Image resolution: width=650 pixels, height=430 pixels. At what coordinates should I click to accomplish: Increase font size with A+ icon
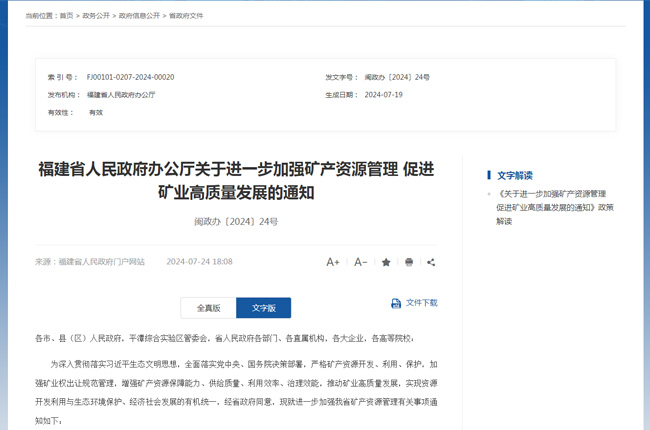click(333, 262)
